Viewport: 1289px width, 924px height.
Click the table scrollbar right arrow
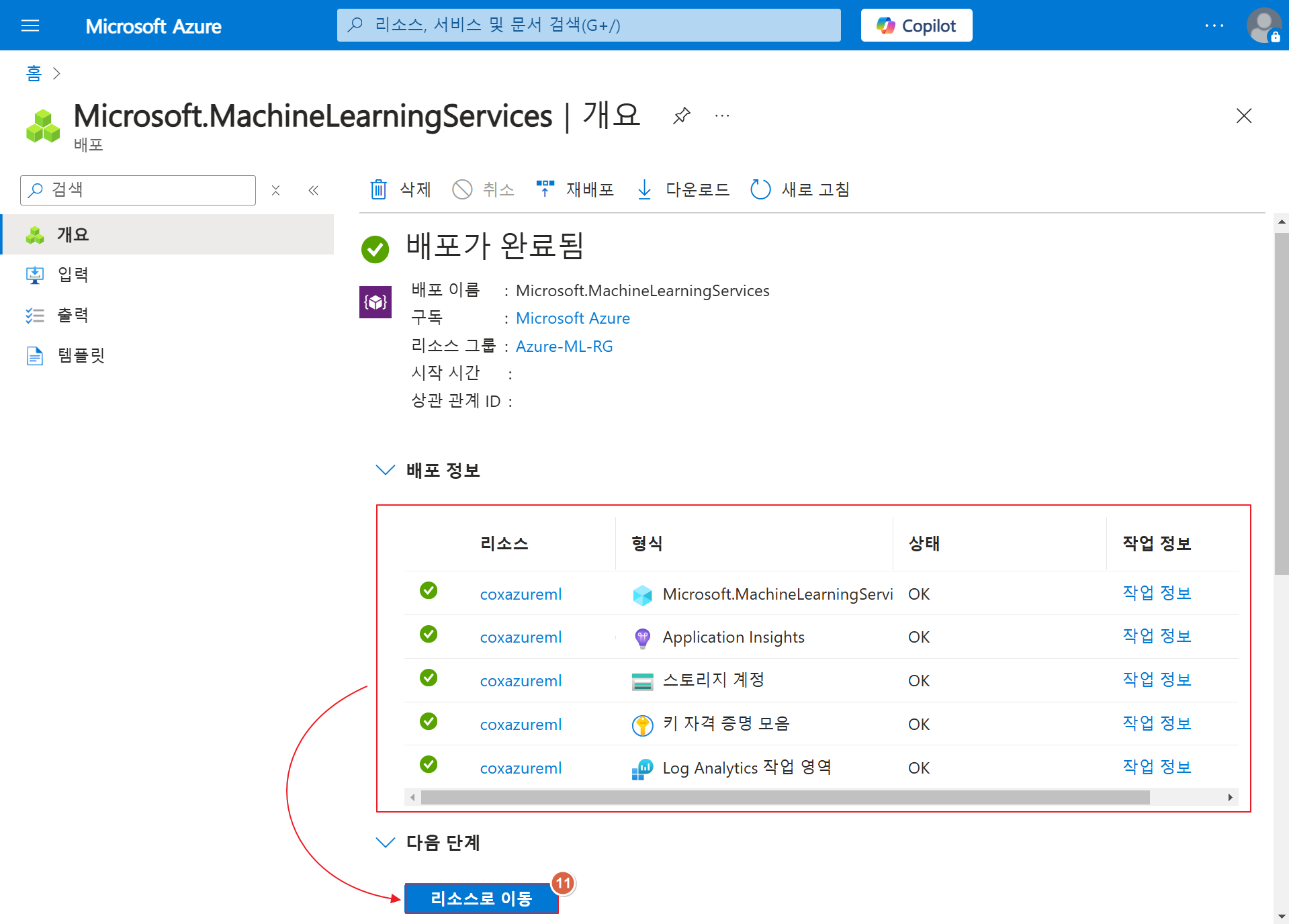(x=1230, y=797)
